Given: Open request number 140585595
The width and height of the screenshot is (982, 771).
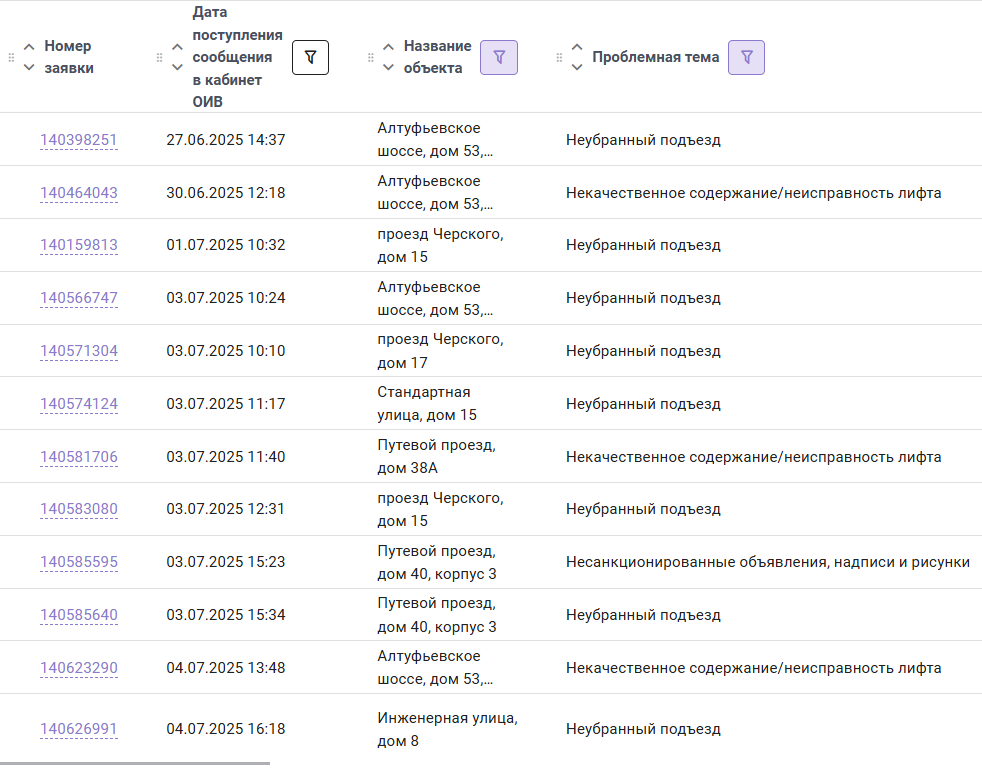Looking at the screenshot, I should [79, 562].
